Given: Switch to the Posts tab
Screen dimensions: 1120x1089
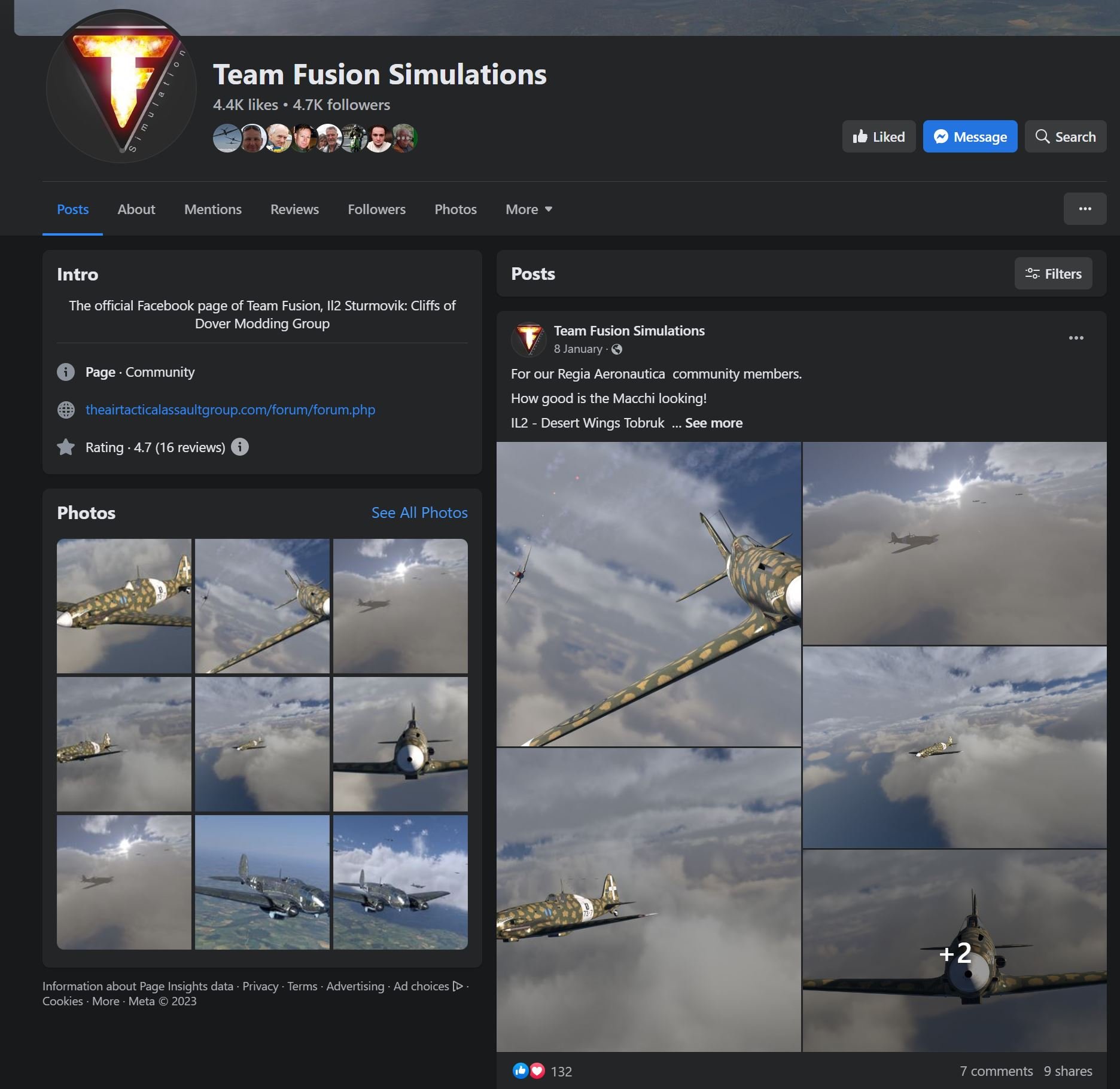Looking at the screenshot, I should [x=72, y=209].
